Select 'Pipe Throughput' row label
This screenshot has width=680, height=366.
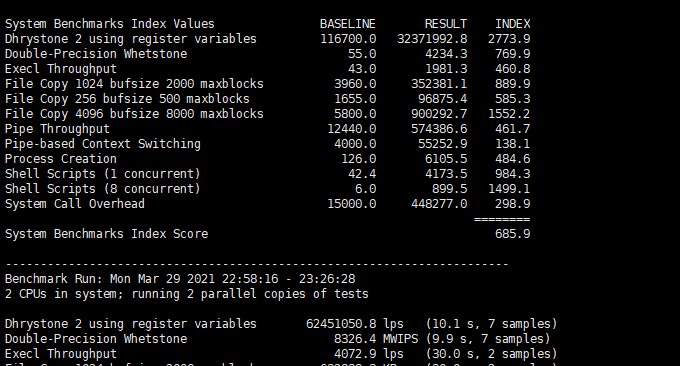pyautogui.click(x=57, y=129)
